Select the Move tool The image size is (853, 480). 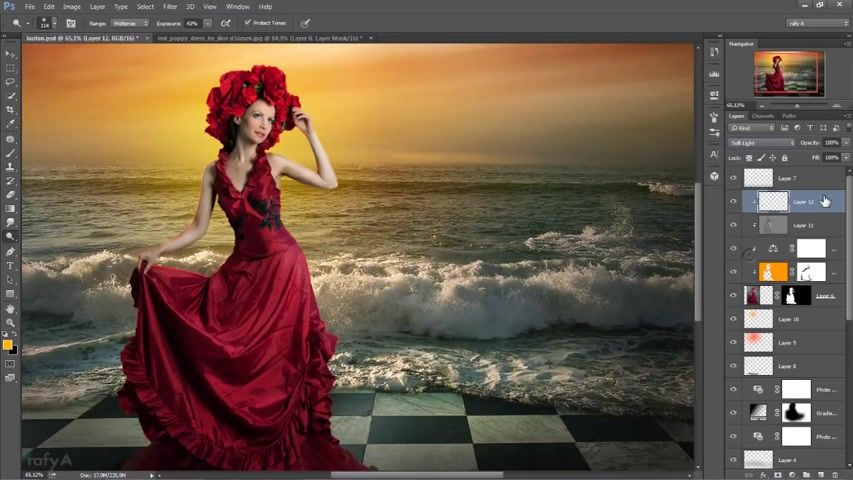pos(10,54)
